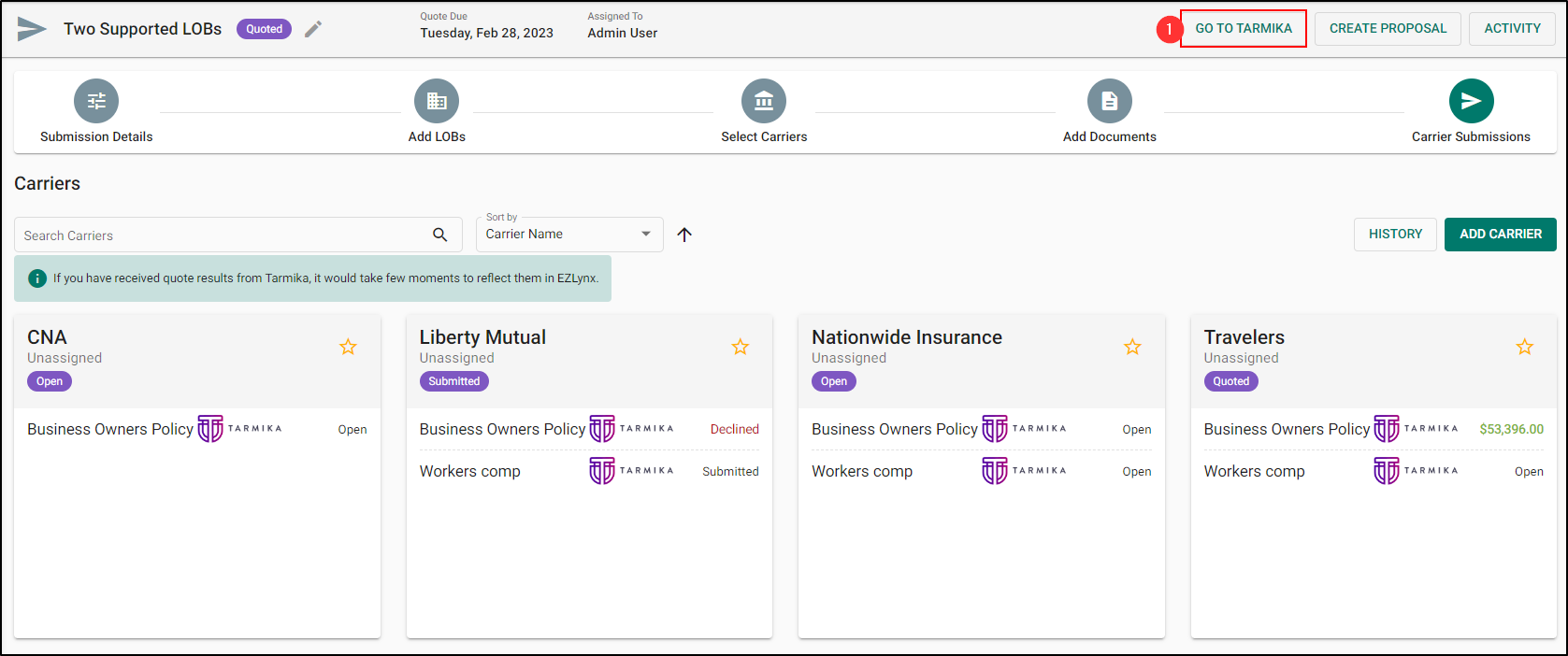
Task: Click Tarmika logo on Nationwide Business Owners Policy
Action: coord(1024,429)
